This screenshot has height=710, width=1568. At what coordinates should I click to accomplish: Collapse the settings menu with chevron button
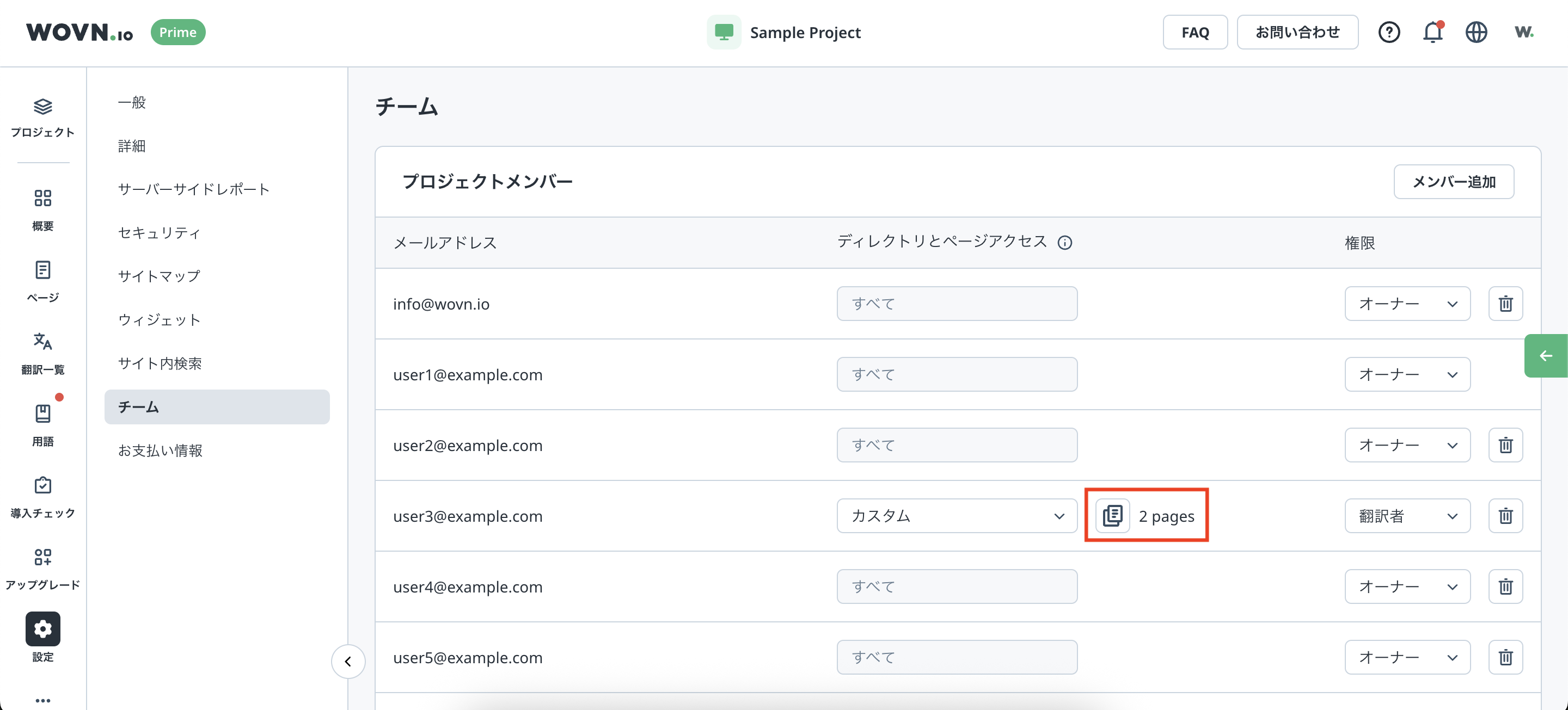pos(348,662)
